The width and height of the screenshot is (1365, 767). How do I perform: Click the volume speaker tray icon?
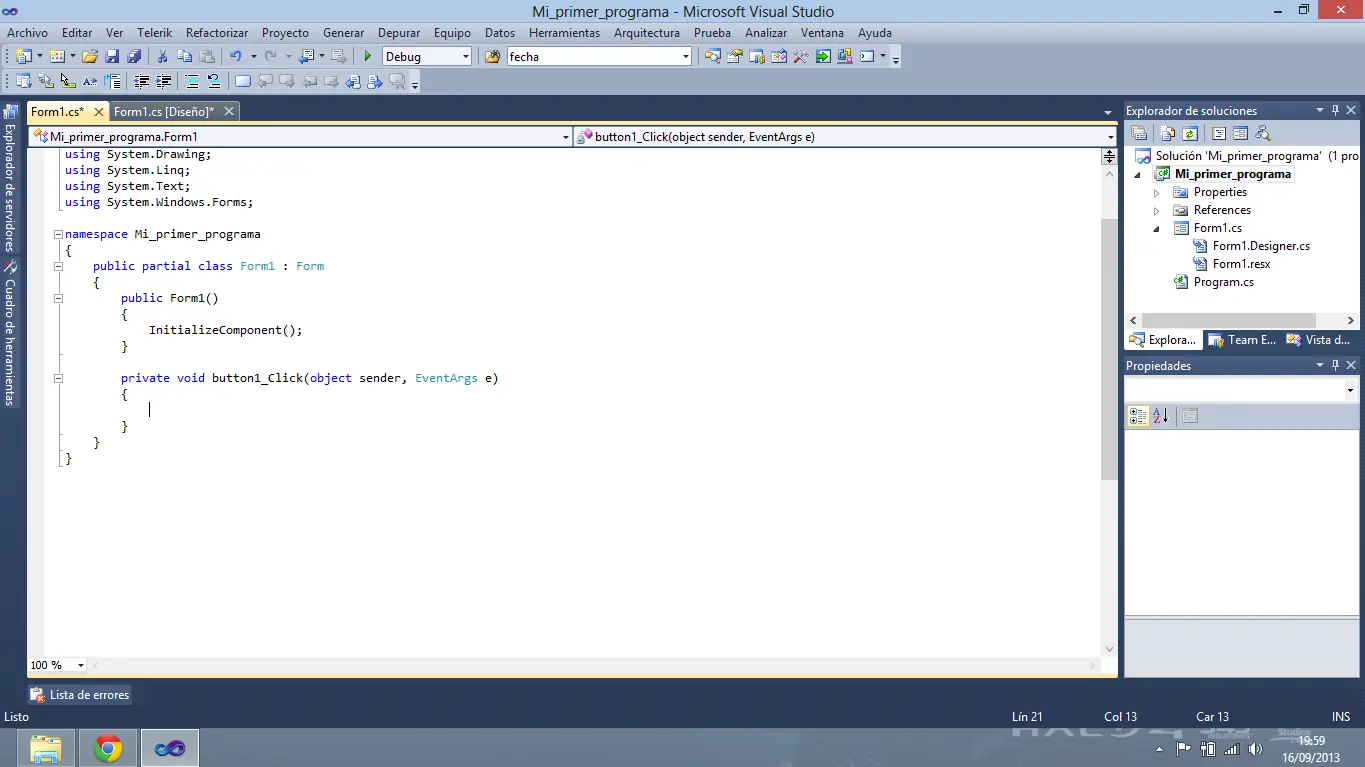[1255, 749]
